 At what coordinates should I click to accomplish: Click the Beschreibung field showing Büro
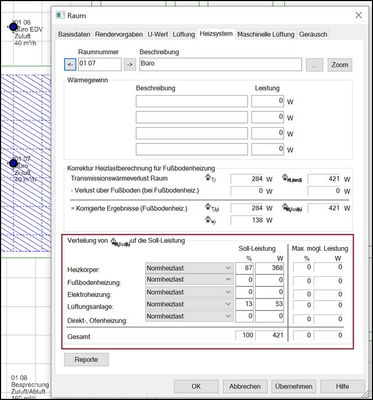(x=221, y=64)
